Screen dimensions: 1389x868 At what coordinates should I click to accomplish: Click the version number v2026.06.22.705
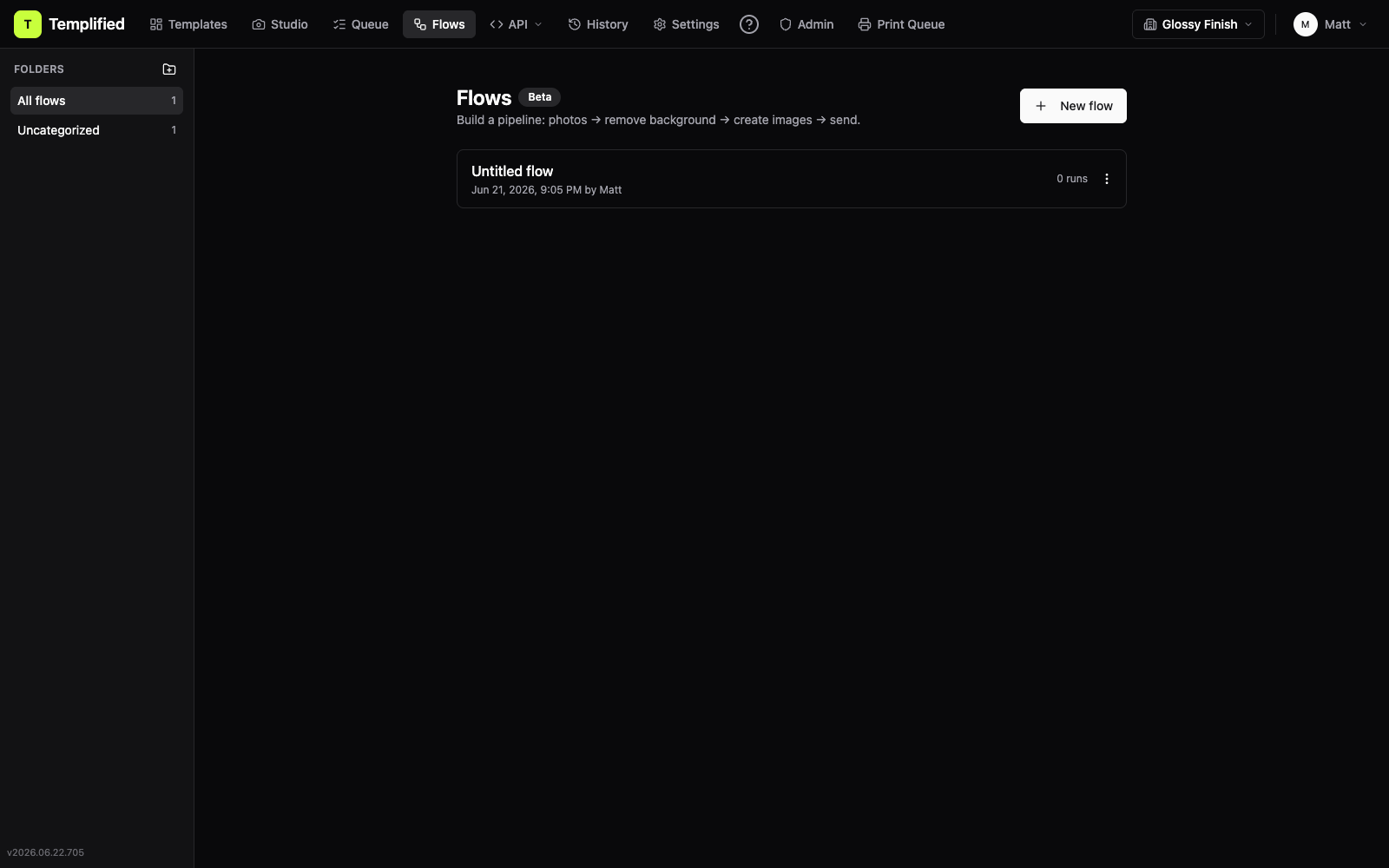point(45,852)
